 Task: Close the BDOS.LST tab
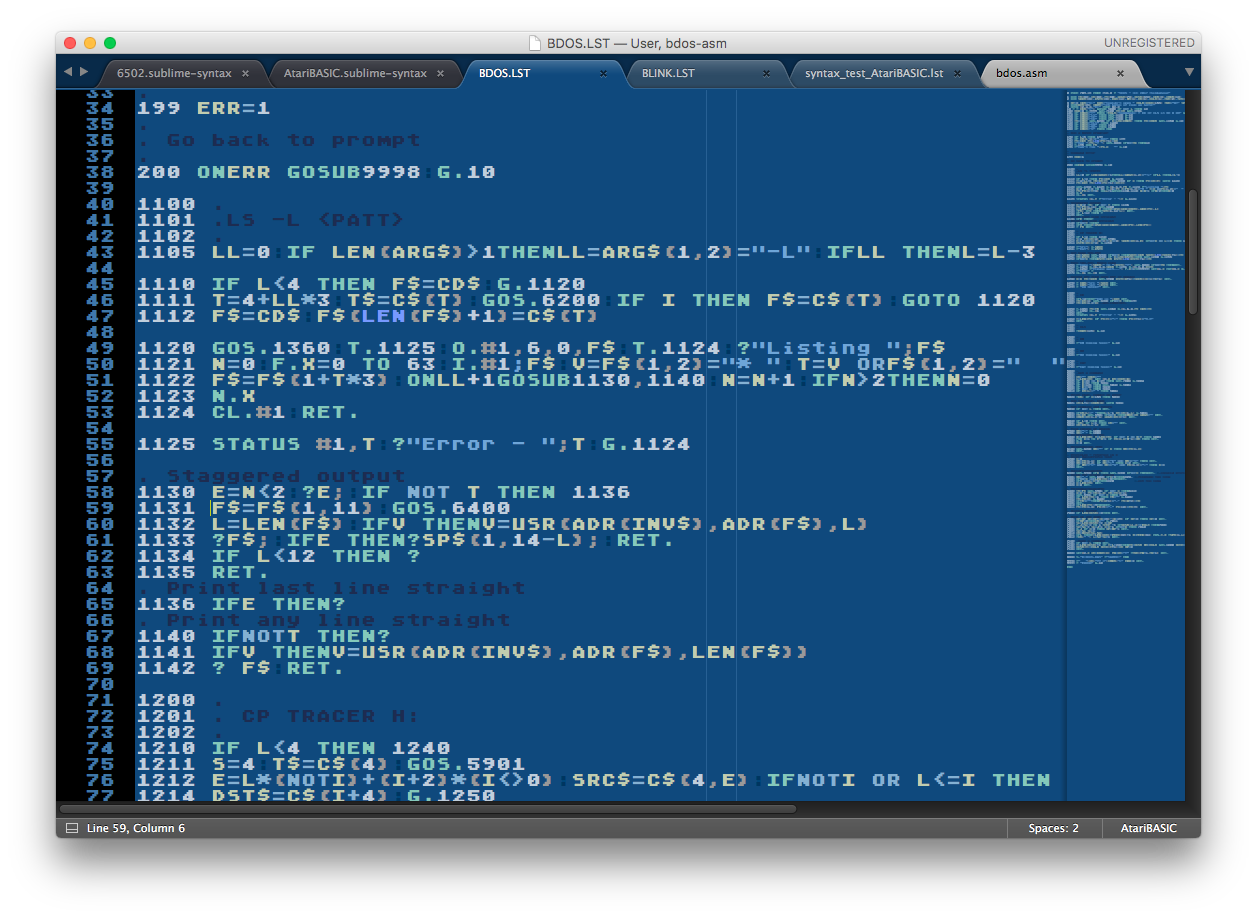point(603,73)
